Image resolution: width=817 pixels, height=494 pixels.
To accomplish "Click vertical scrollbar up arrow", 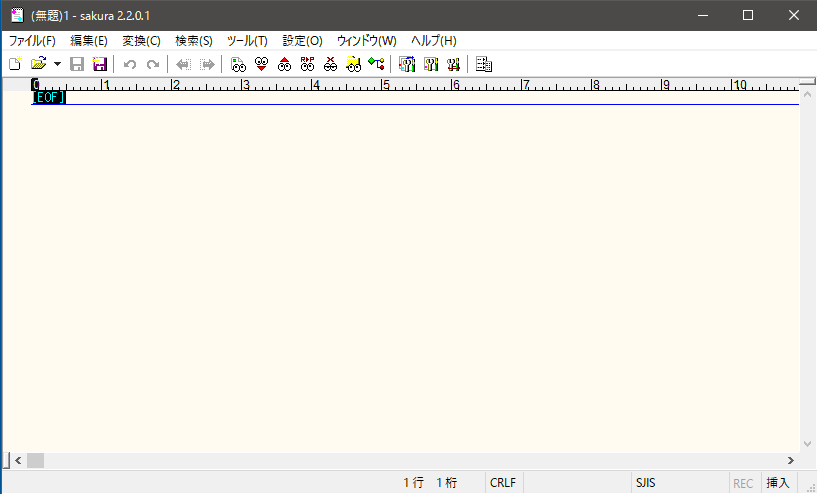I will 808,95.
